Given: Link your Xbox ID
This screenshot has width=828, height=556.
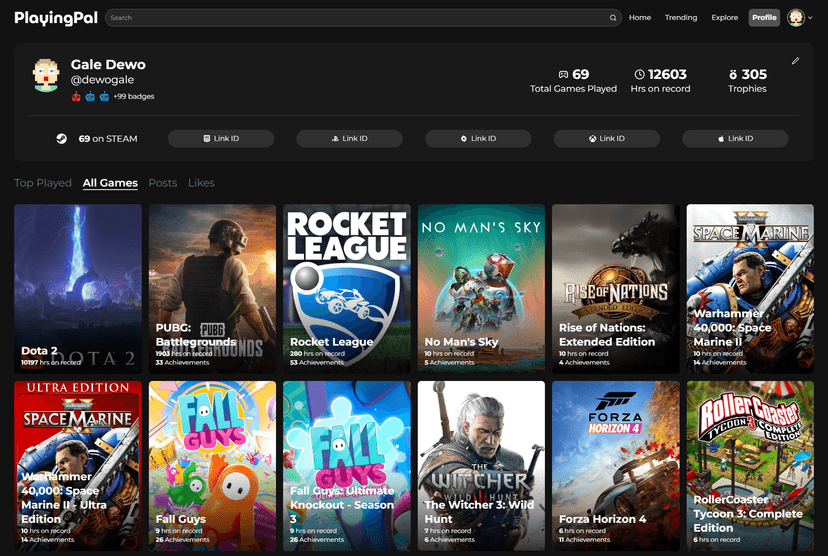Looking at the screenshot, I should point(607,138).
